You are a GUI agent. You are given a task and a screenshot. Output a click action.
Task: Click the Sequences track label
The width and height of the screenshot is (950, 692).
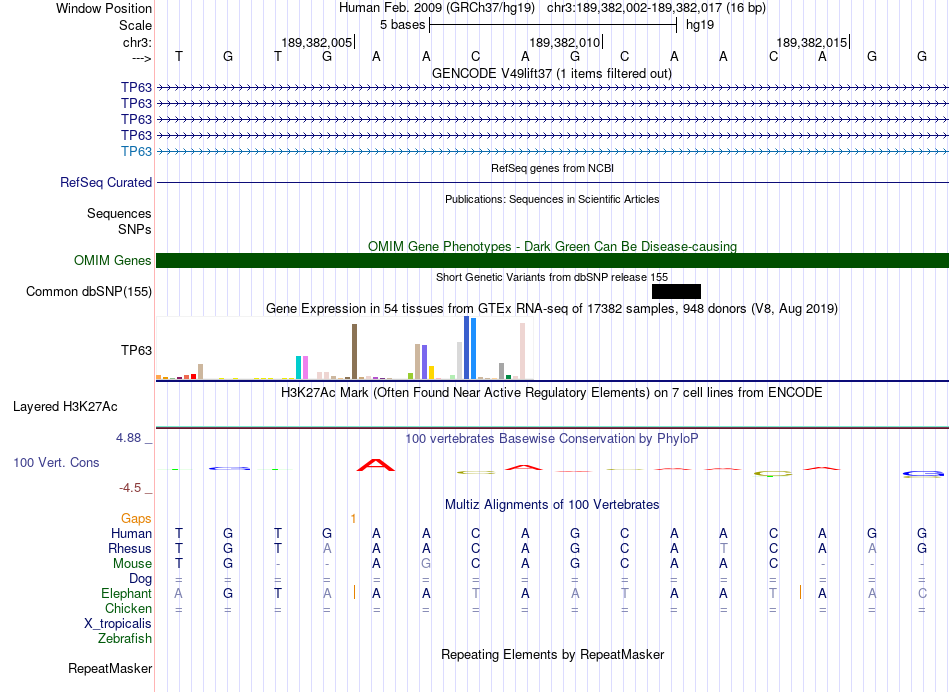coord(119,213)
